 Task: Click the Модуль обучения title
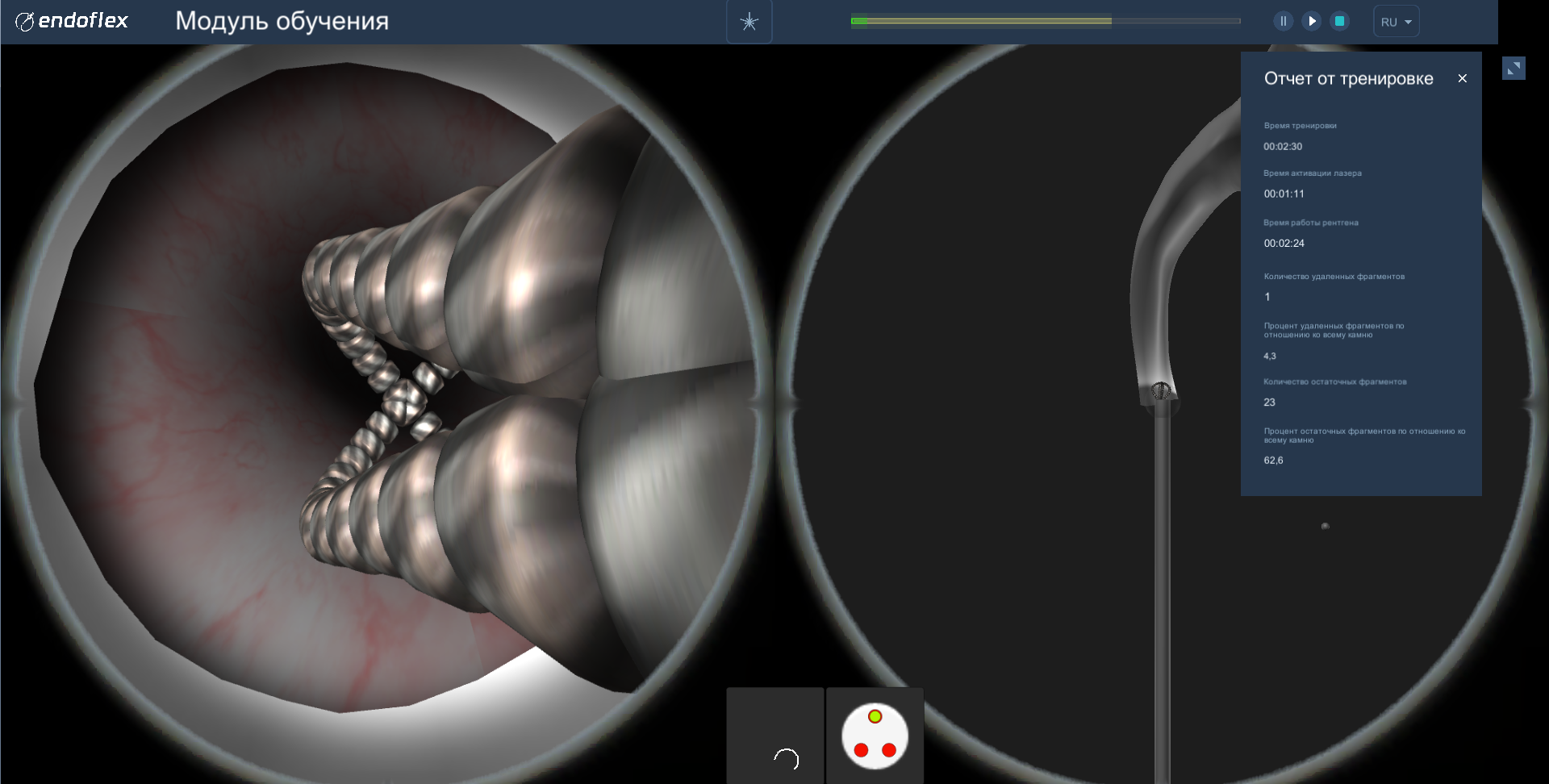[282, 21]
